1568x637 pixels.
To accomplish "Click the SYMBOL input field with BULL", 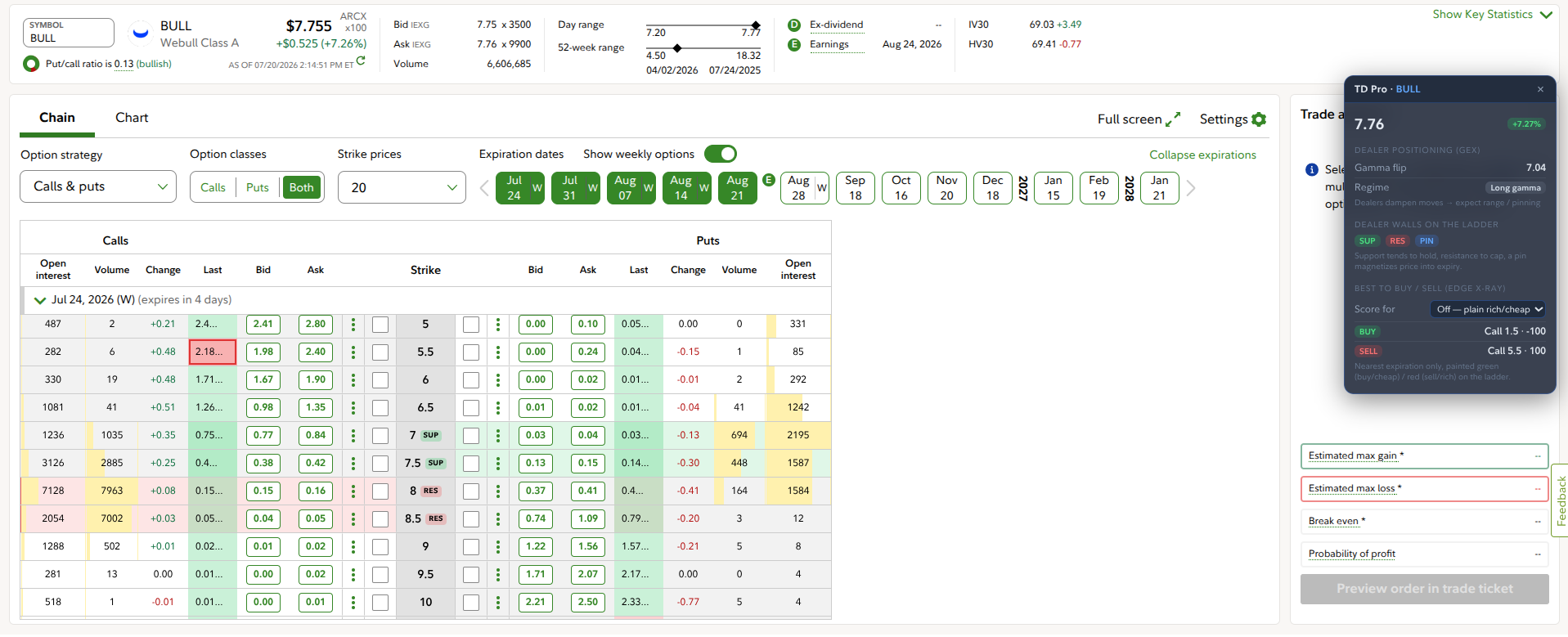I will click(x=68, y=33).
